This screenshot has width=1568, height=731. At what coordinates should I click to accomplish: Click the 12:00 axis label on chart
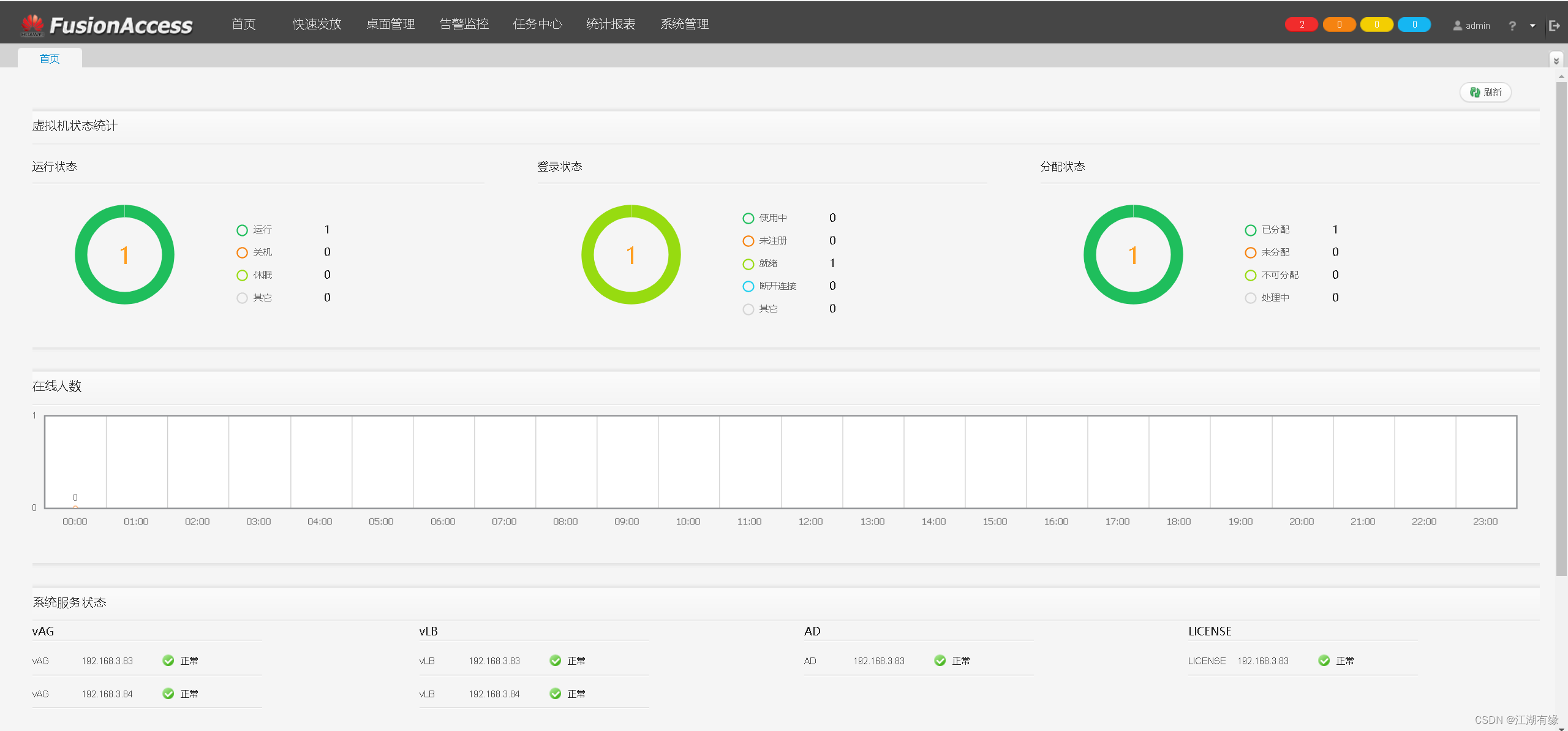pyautogui.click(x=810, y=521)
